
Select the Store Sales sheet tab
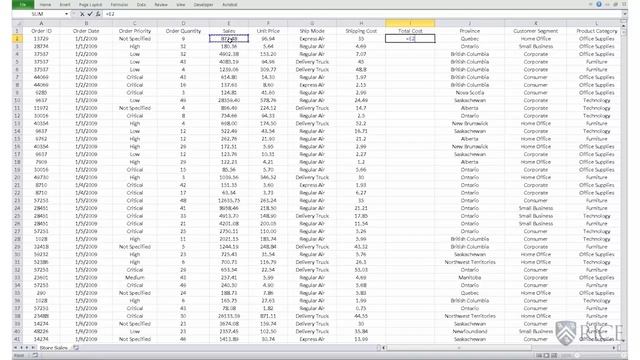pos(54,348)
